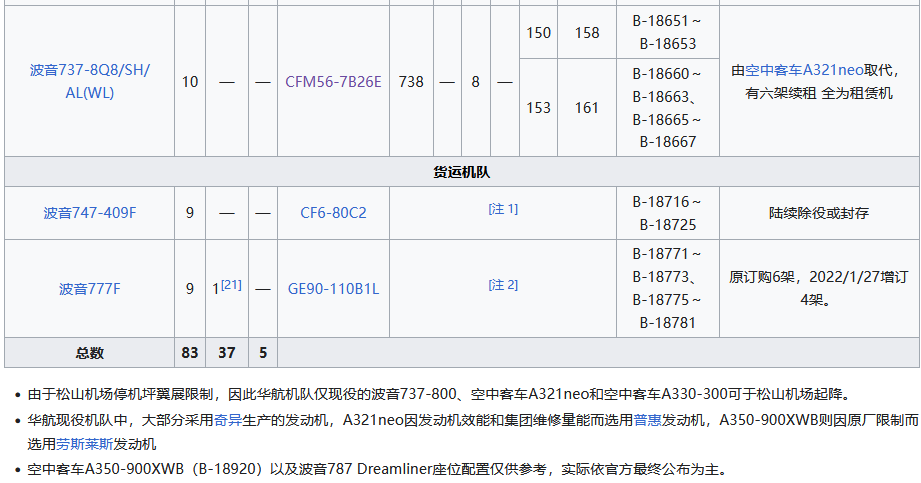Click the 737 fleet count 10
The height and width of the screenshot is (483, 921).
(x=190, y=82)
